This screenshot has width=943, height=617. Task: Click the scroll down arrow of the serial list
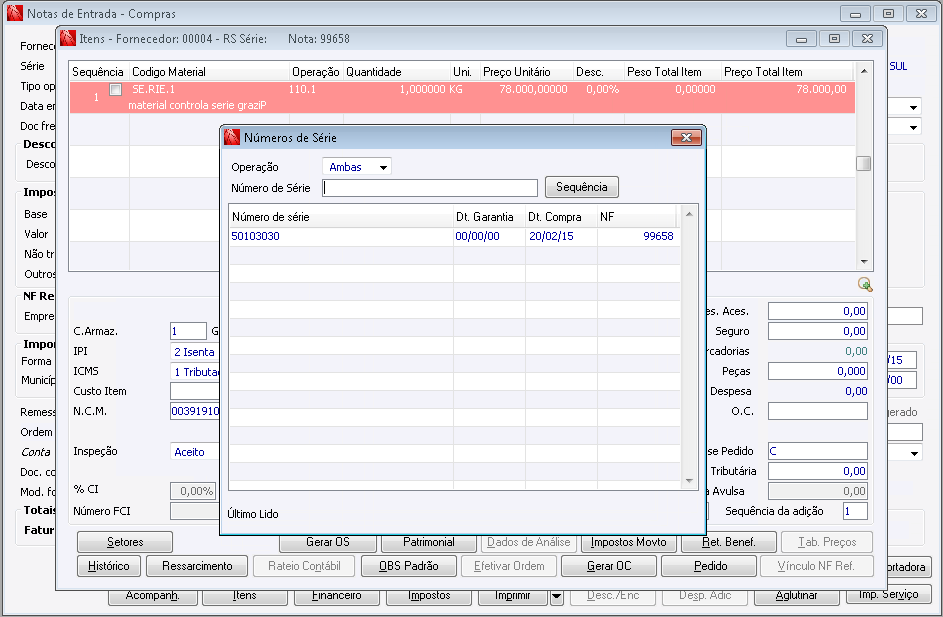tap(689, 480)
